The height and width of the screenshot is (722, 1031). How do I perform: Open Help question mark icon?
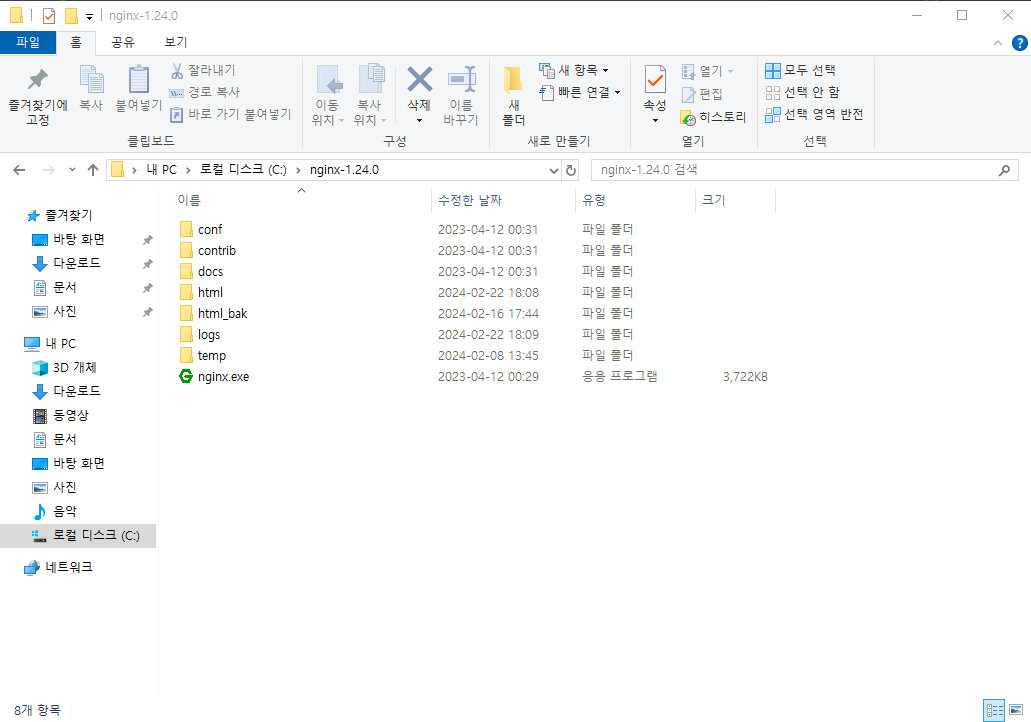click(1019, 43)
